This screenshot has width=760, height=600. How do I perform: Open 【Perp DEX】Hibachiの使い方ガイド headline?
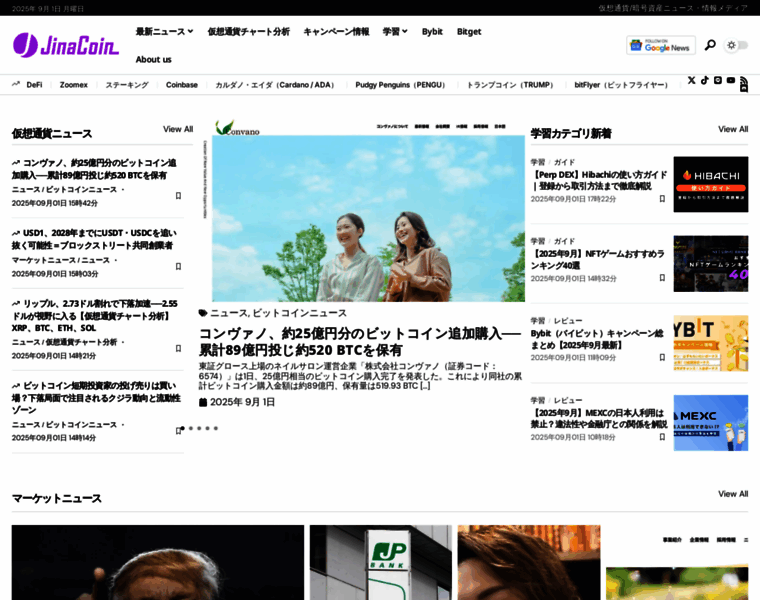[599, 180]
